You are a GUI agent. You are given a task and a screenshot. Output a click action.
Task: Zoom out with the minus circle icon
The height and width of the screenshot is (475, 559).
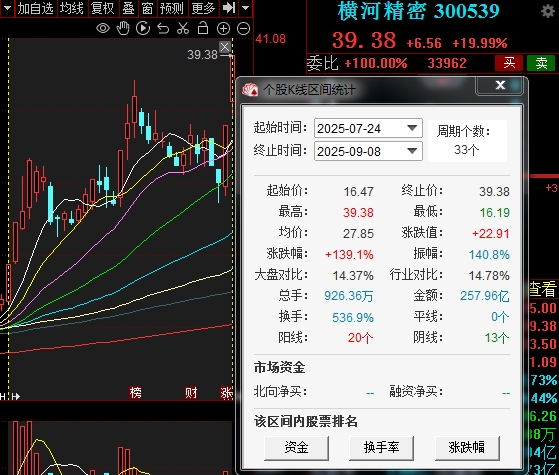[x=243, y=29]
